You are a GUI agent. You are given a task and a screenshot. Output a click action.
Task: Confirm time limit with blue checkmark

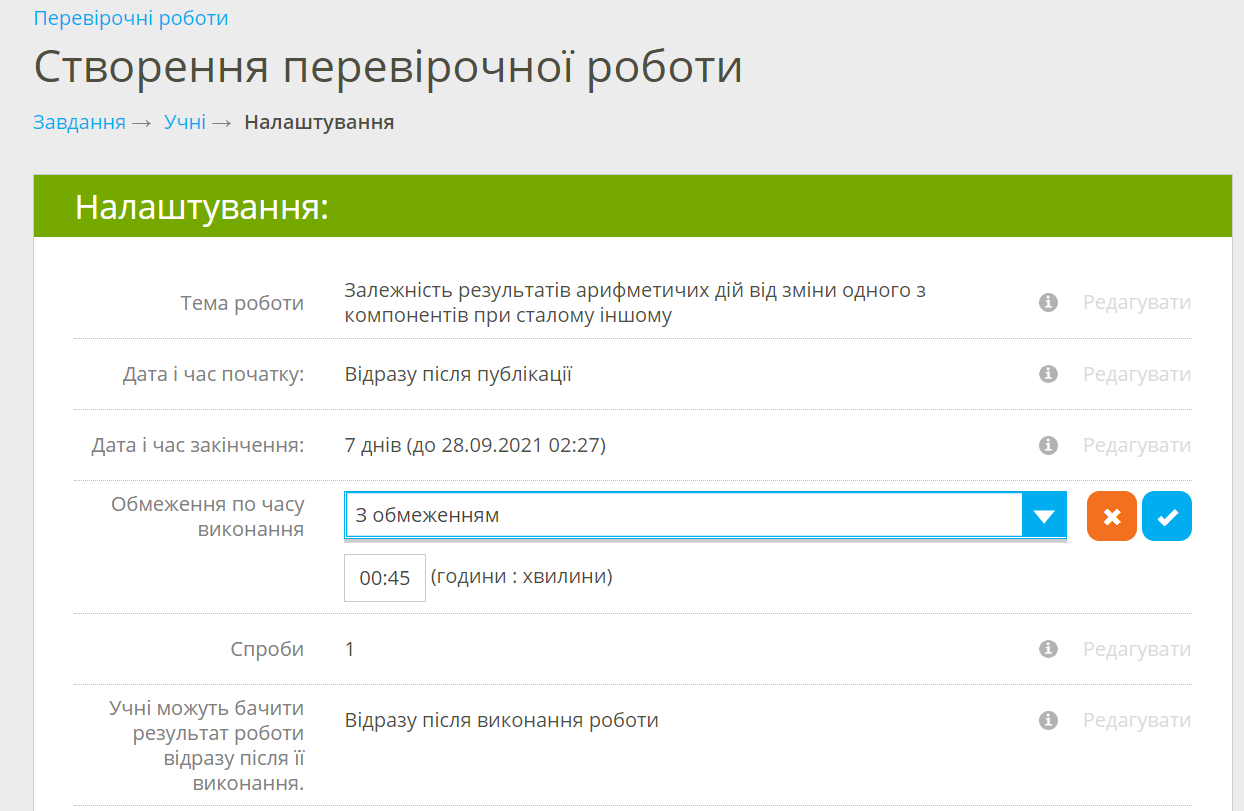[1167, 516]
